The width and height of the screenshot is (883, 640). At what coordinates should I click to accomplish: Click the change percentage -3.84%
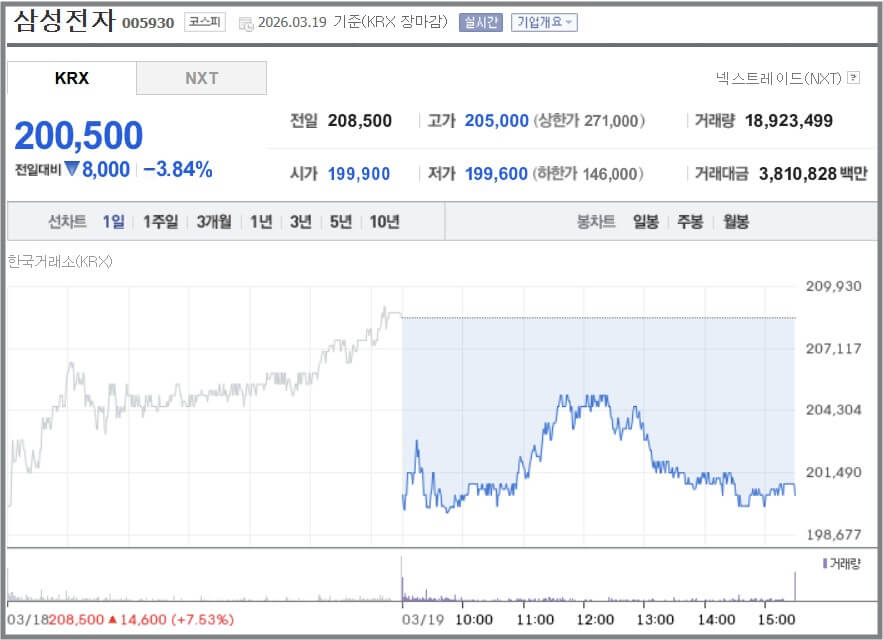click(x=178, y=169)
